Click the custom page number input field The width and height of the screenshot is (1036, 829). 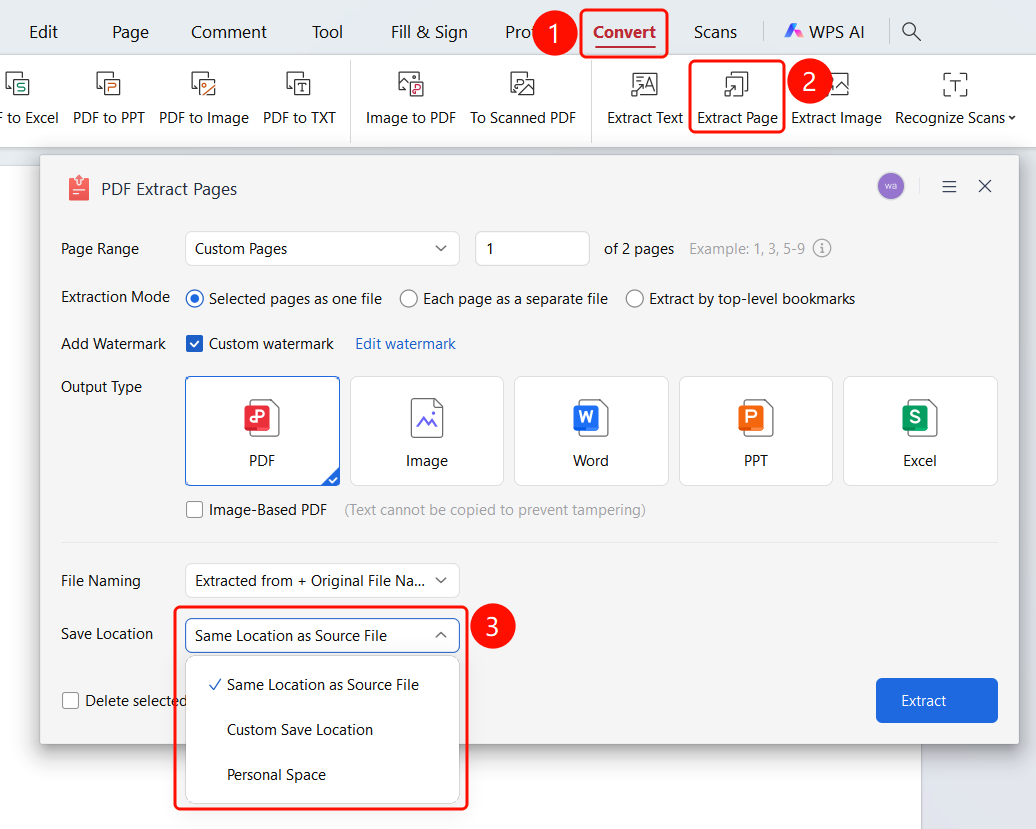point(532,248)
